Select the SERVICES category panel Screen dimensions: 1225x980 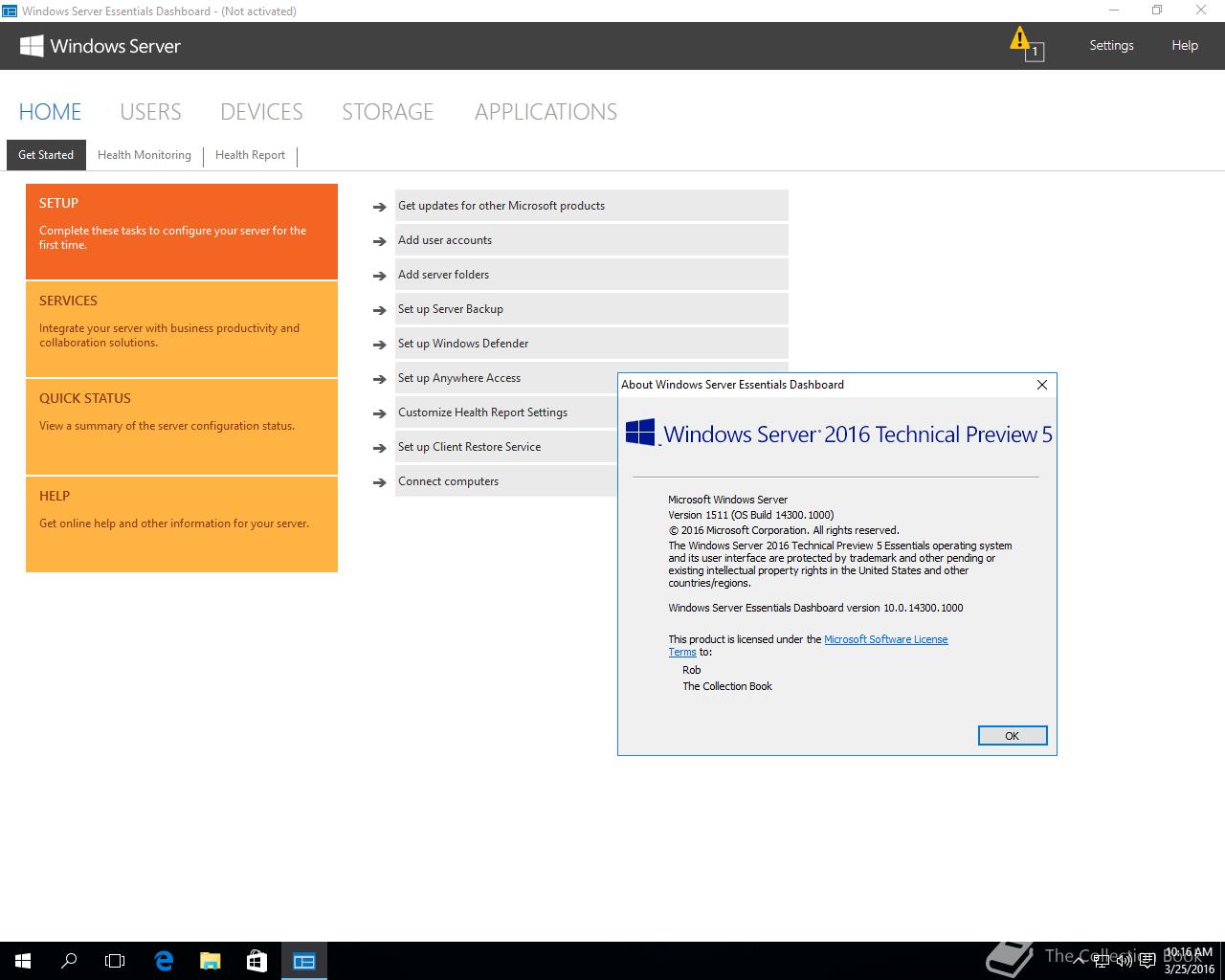(x=182, y=329)
